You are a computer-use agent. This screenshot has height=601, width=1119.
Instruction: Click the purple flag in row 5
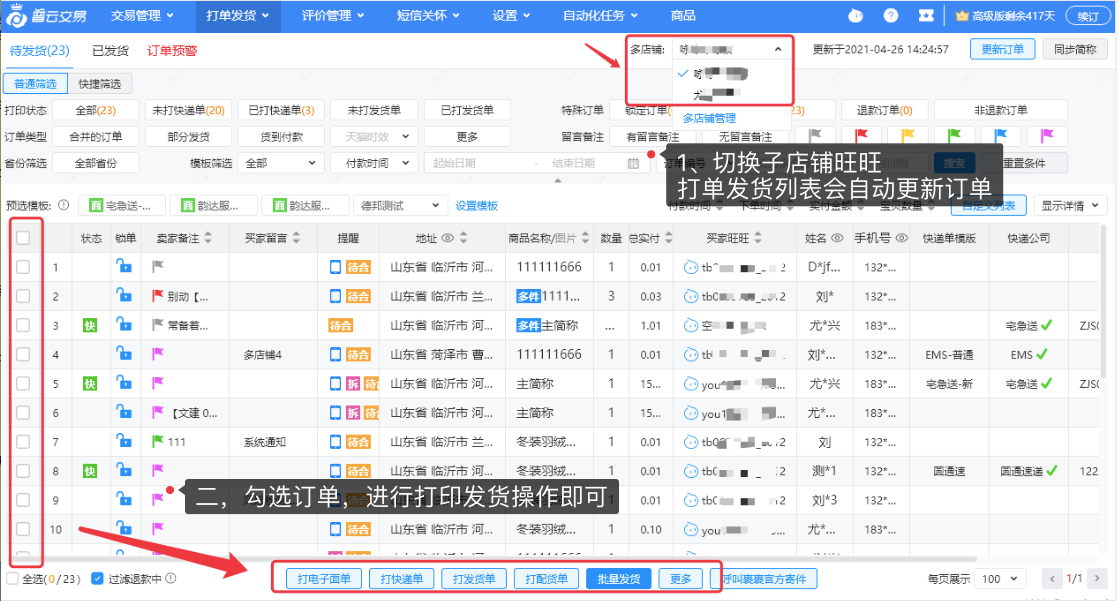(x=158, y=383)
